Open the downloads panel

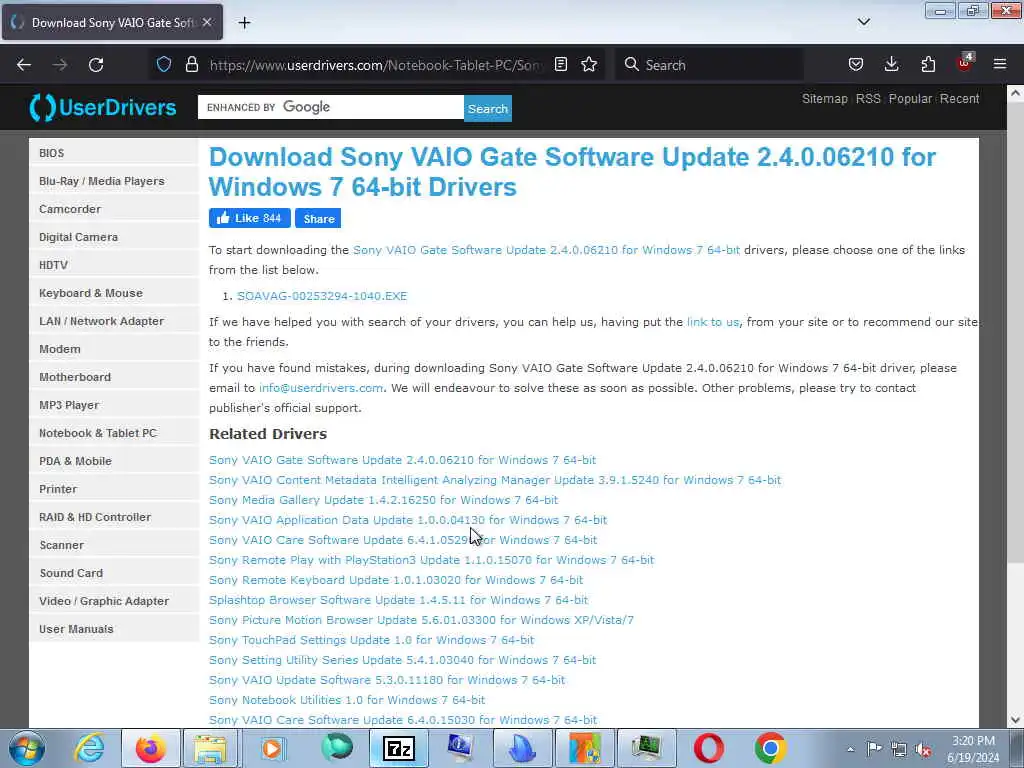coord(891,64)
